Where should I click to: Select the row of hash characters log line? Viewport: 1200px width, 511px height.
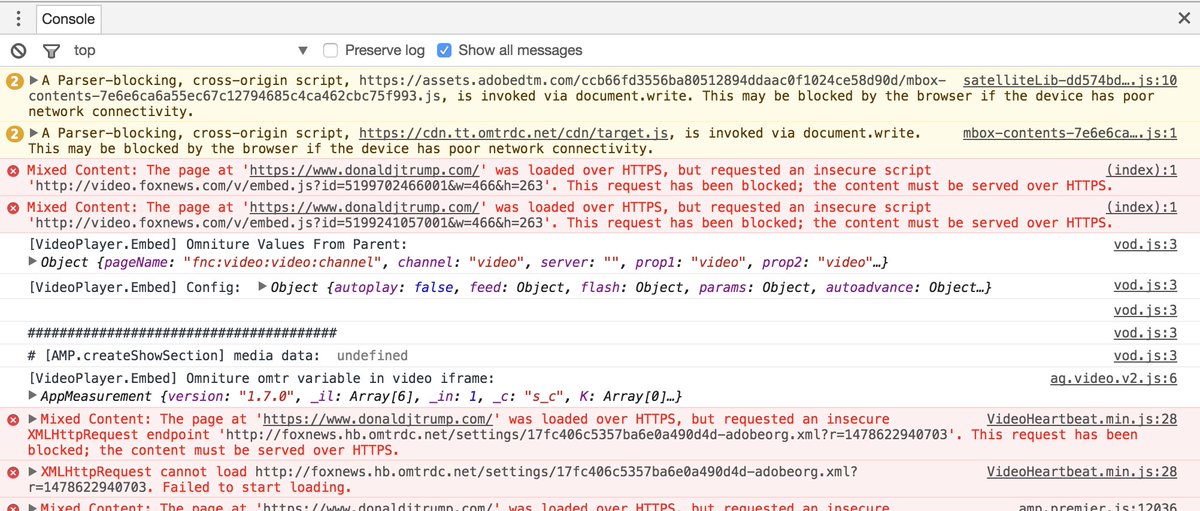click(x=181, y=333)
